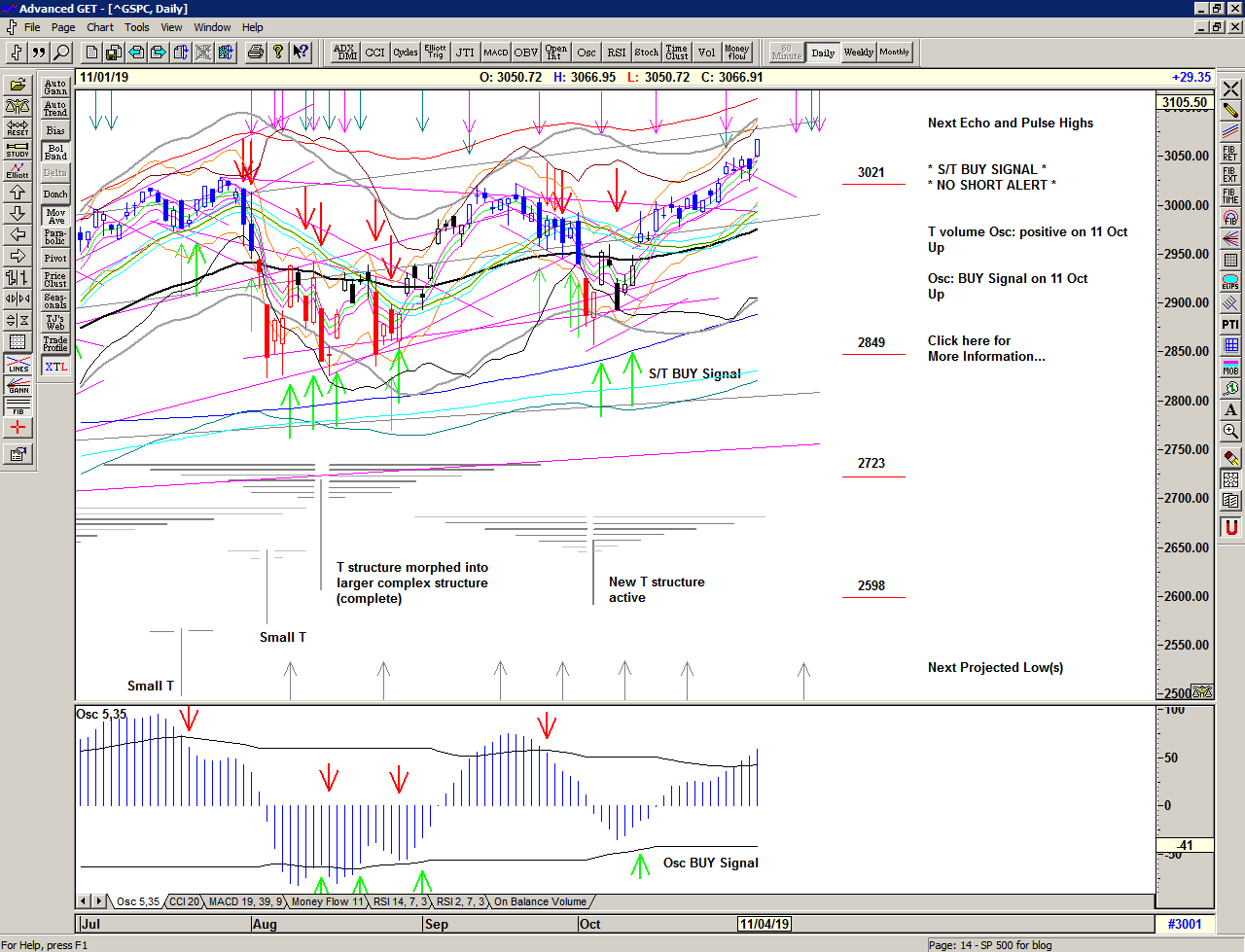Image resolution: width=1245 pixels, height=952 pixels.
Task: Toggle the XTL indicator button
Action: coord(55,367)
